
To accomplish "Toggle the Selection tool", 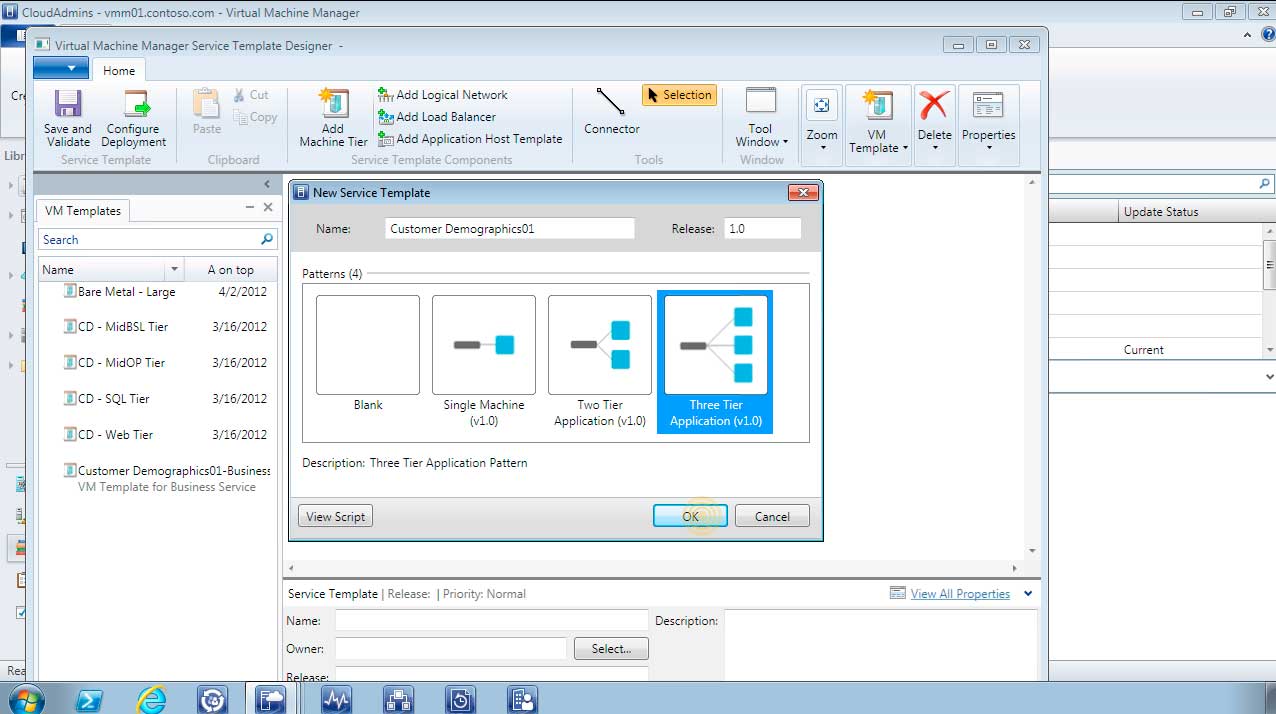I will pos(678,95).
